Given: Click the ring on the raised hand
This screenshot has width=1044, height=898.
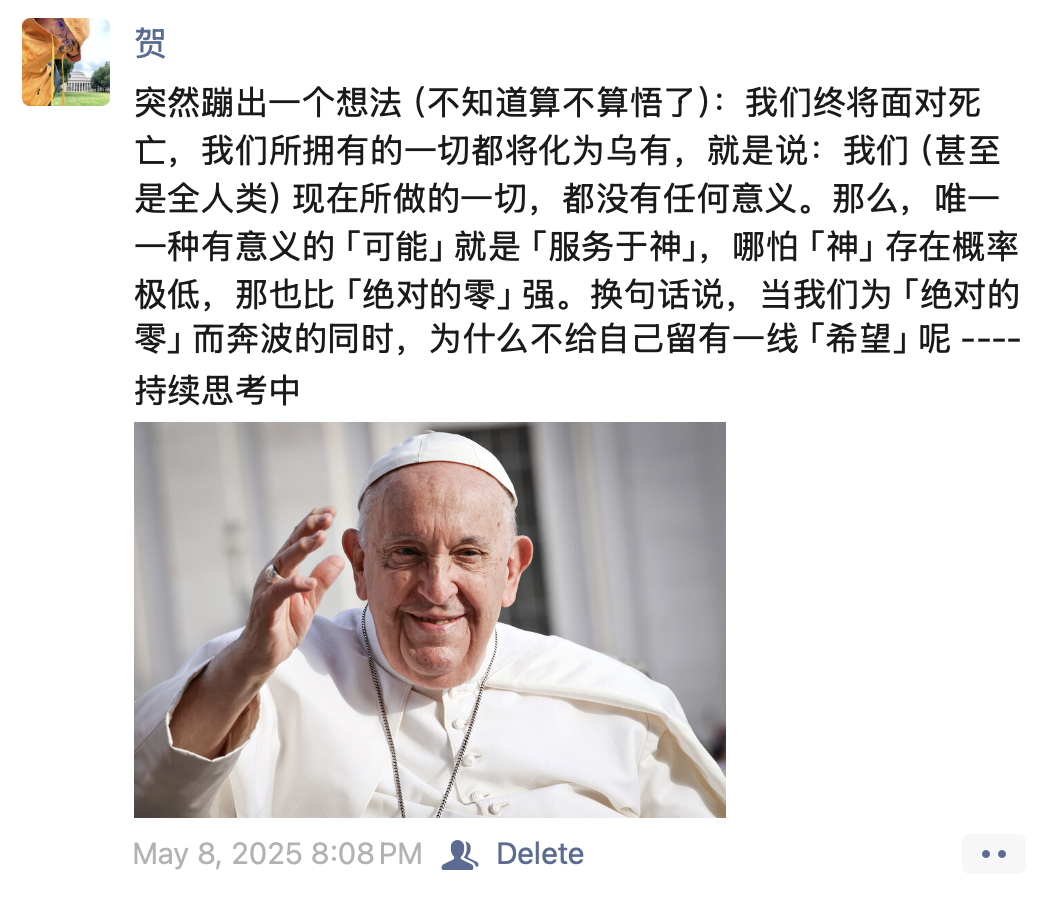Looking at the screenshot, I should pos(272,572).
